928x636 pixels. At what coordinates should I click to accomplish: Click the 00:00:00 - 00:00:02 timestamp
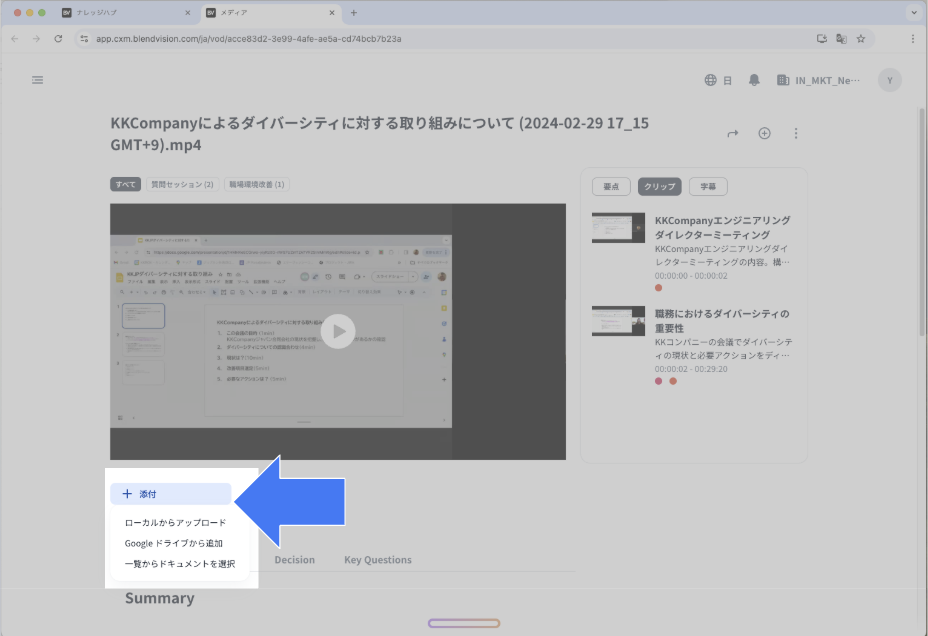click(x=691, y=276)
